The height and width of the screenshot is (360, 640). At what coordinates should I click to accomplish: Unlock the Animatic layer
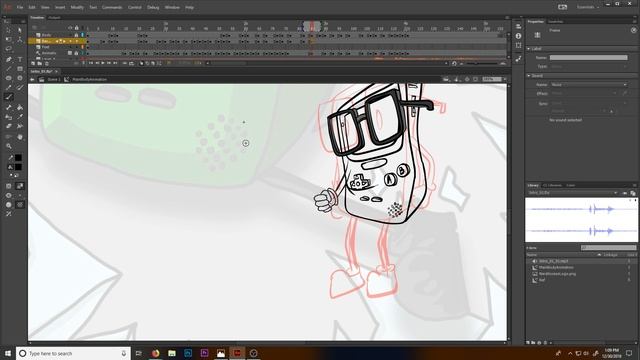tap(76, 53)
